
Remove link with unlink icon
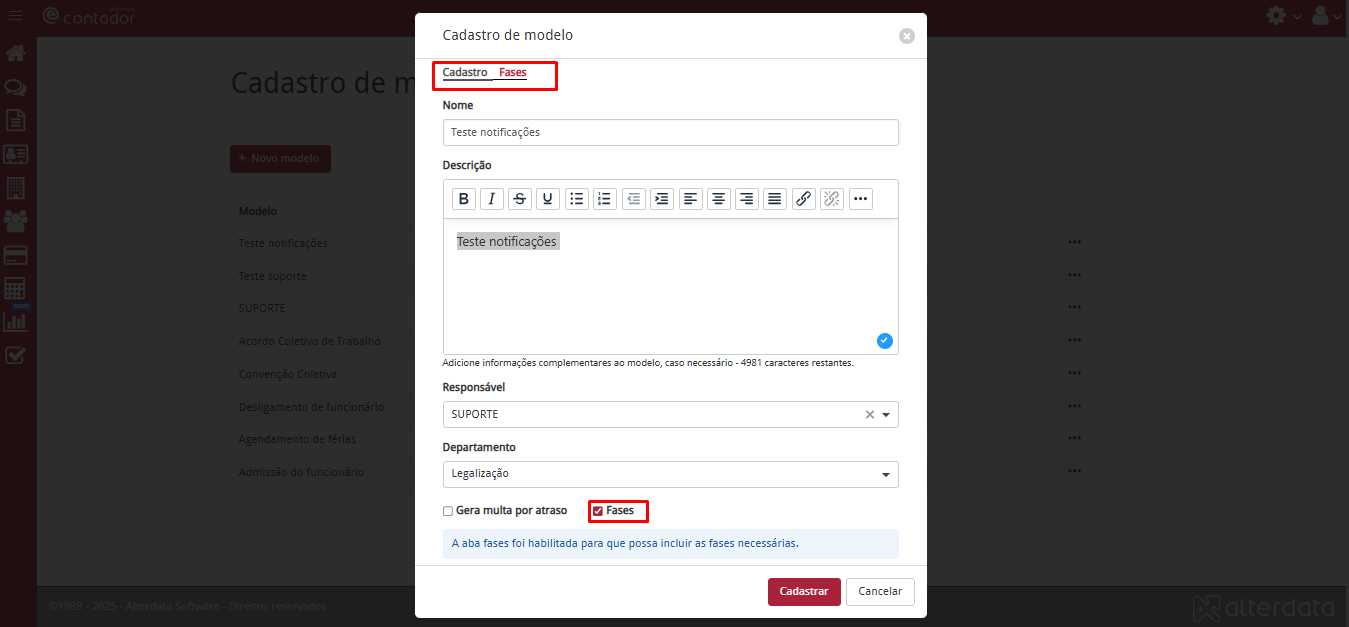coord(831,199)
